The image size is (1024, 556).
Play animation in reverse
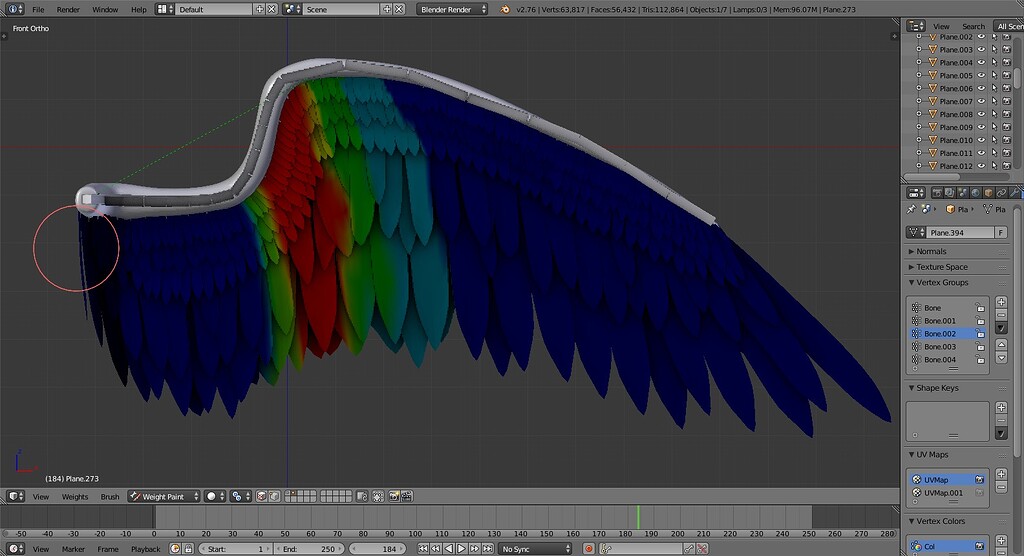point(449,549)
